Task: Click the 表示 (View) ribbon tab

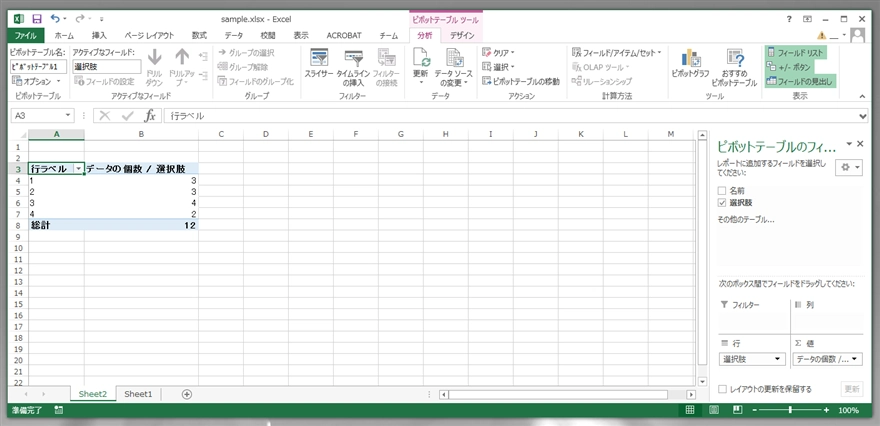Action: click(x=301, y=35)
